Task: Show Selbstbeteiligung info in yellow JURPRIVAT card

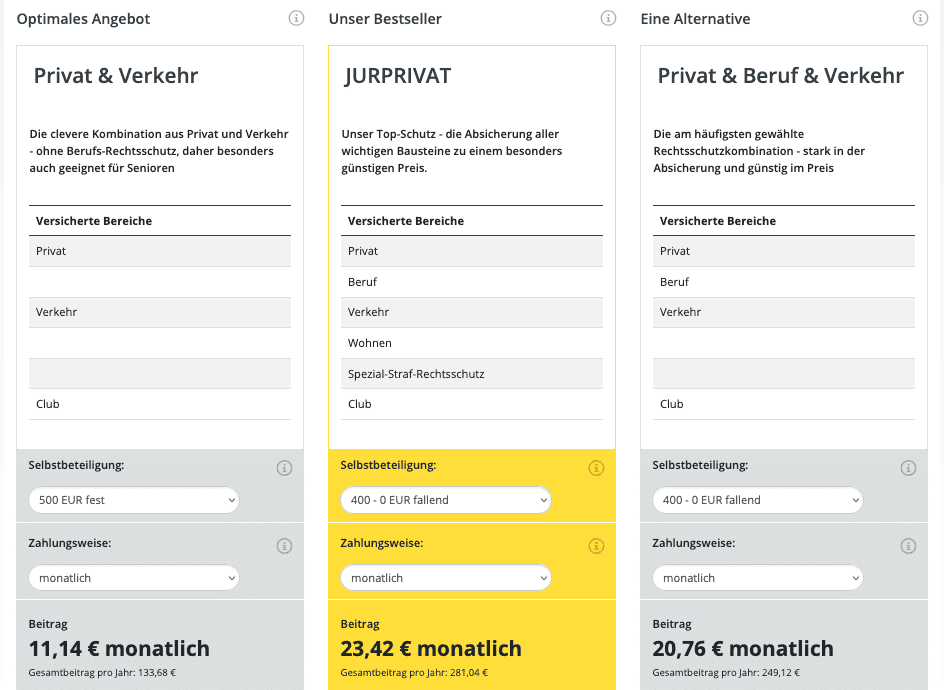Action: pos(596,468)
